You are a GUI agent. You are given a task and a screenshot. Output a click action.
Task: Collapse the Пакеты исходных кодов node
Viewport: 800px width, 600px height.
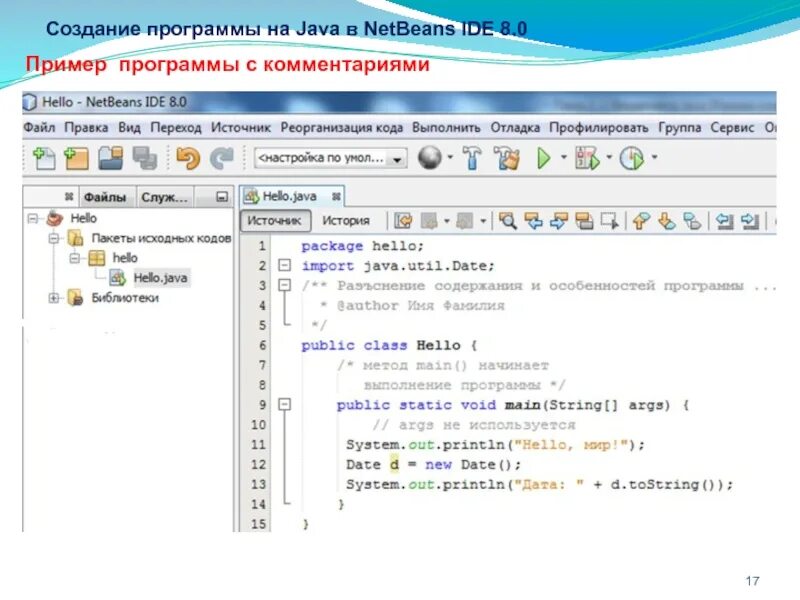[x=54, y=238]
